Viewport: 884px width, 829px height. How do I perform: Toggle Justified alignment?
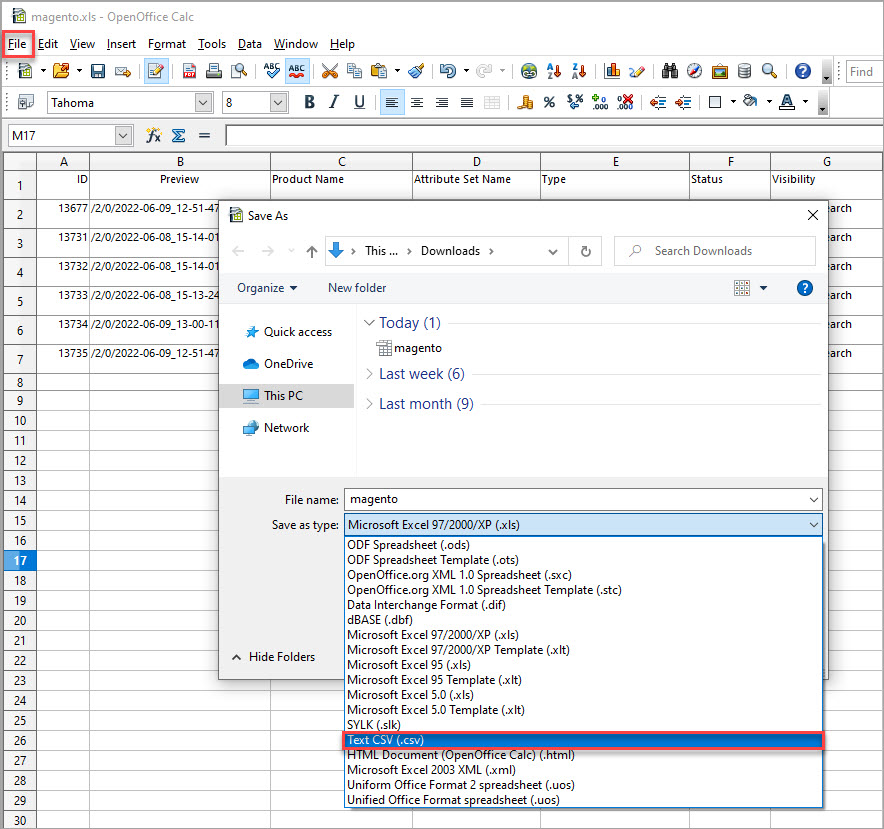pyautogui.click(x=467, y=102)
